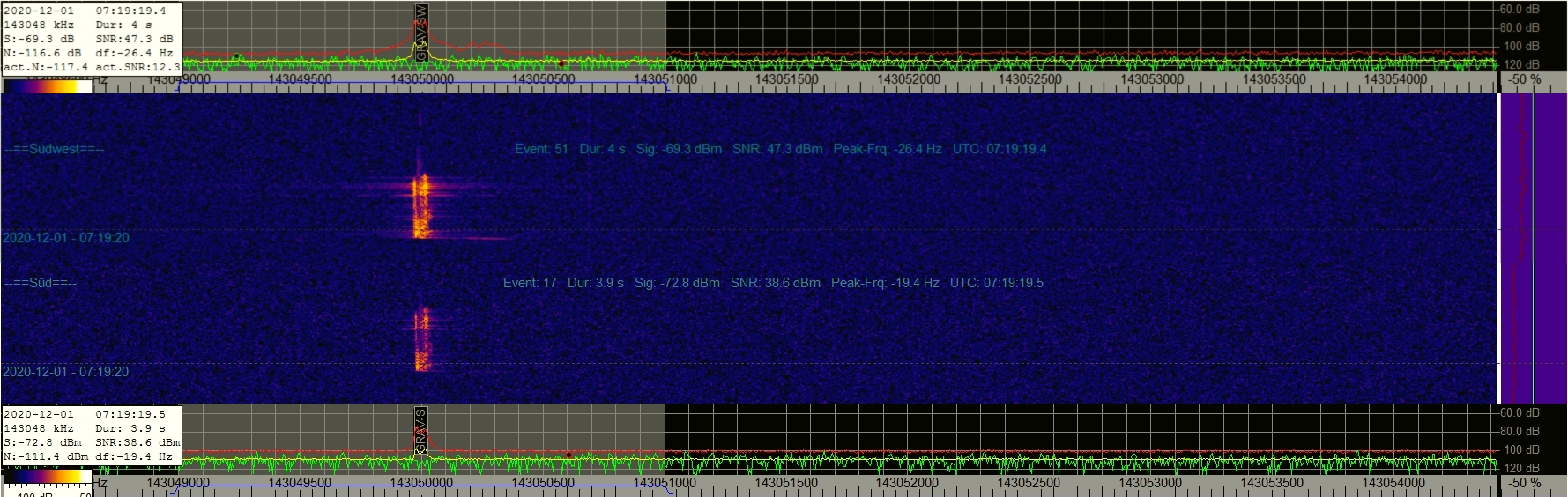
Task: Click the purple amplitude bar strip at right
Action: 1533,248
